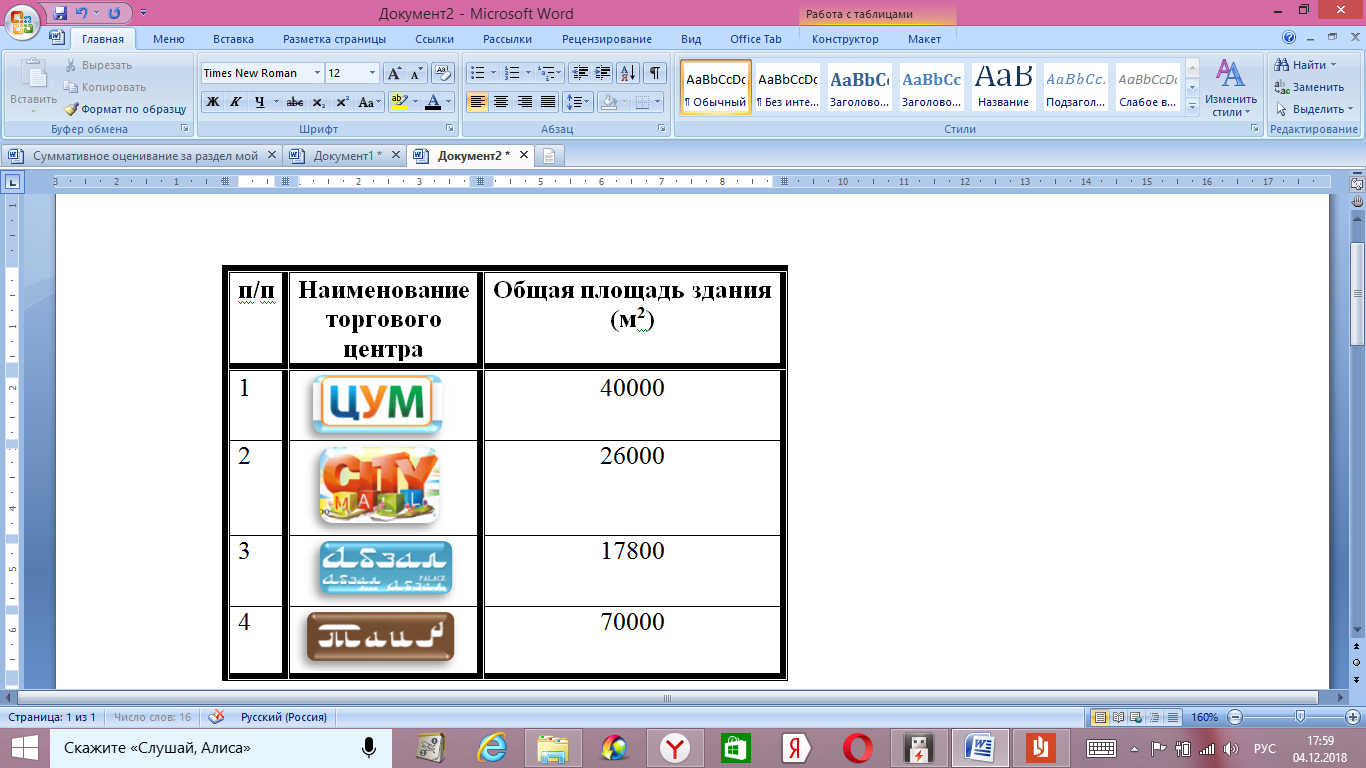
Task: Sort table contents alphabetically
Action: (x=628, y=73)
